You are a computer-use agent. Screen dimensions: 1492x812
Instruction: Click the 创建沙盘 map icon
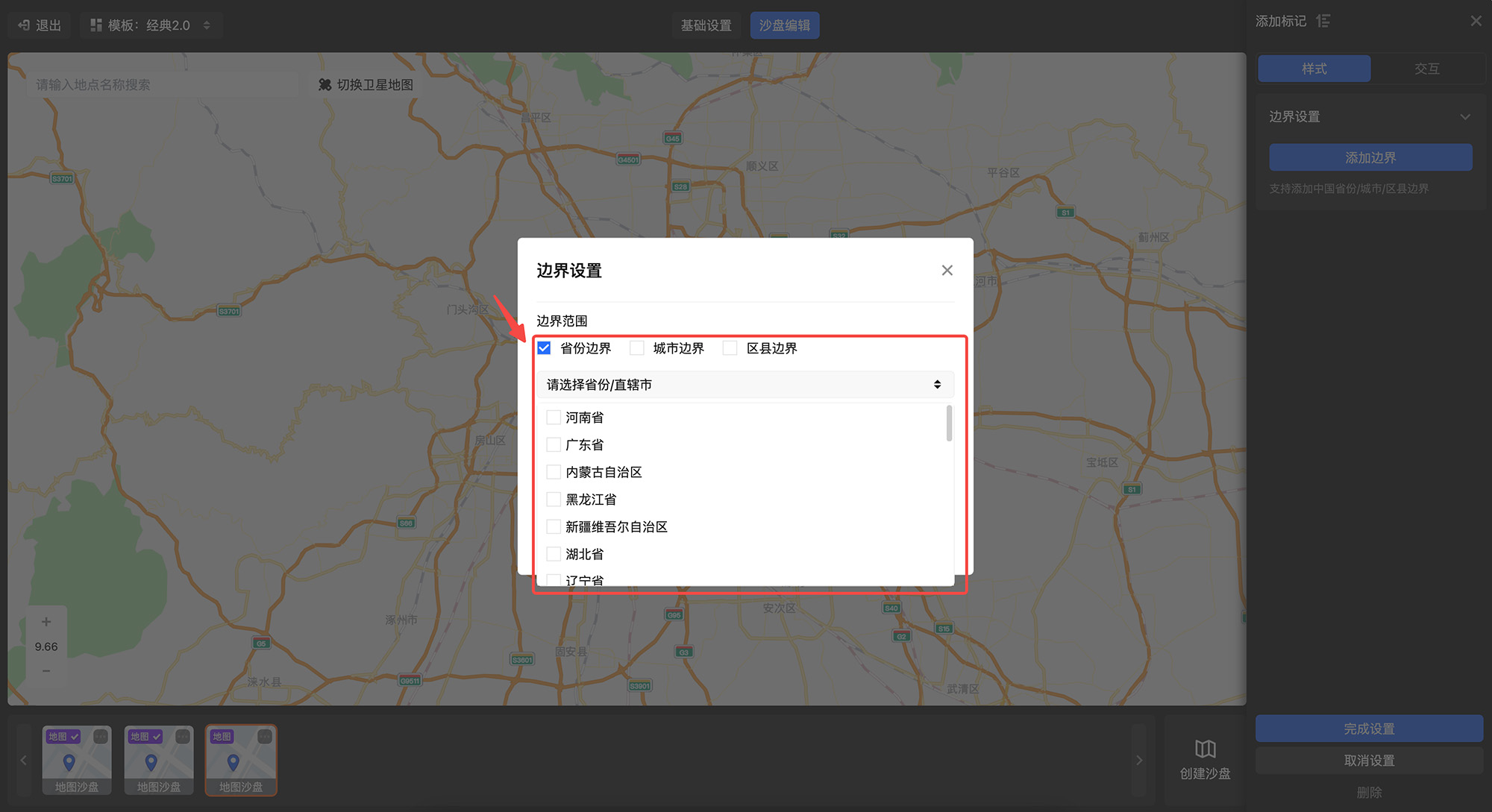click(1205, 749)
